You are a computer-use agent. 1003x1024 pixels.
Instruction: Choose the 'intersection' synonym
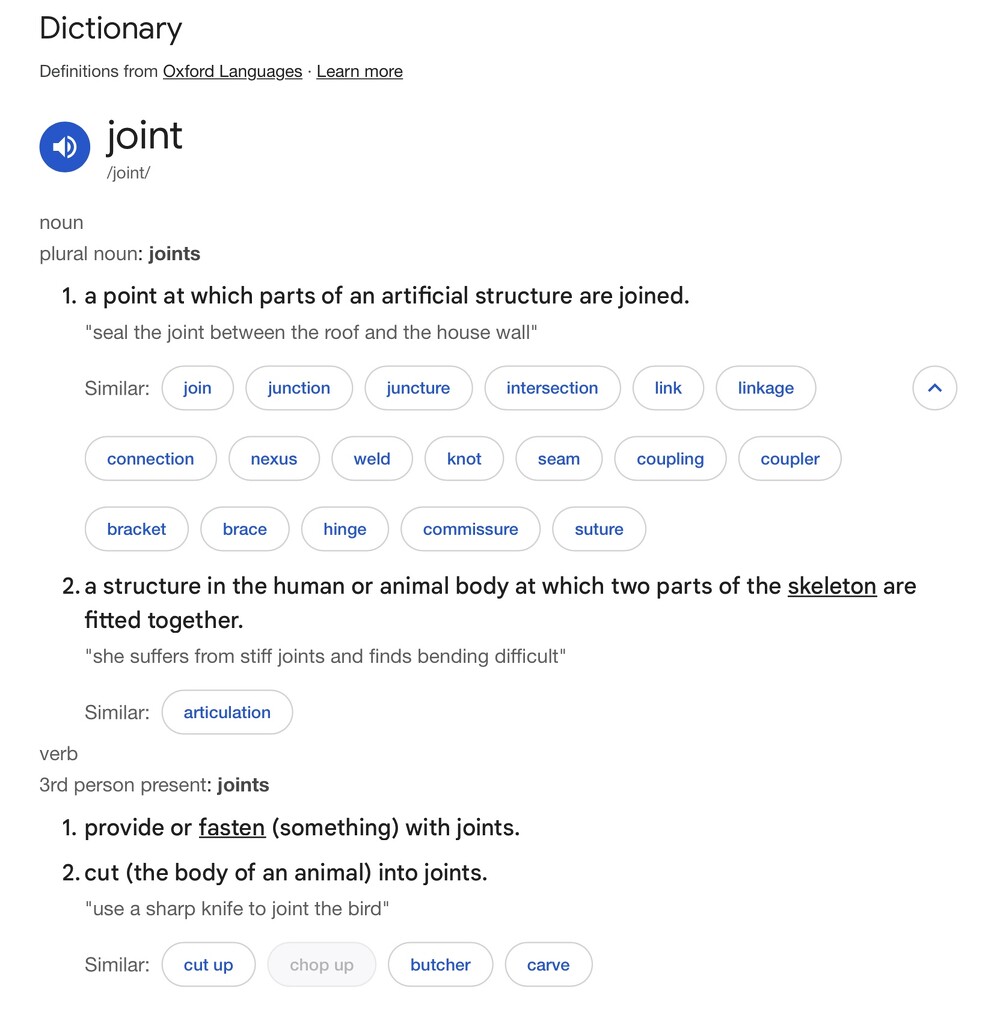(x=552, y=388)
